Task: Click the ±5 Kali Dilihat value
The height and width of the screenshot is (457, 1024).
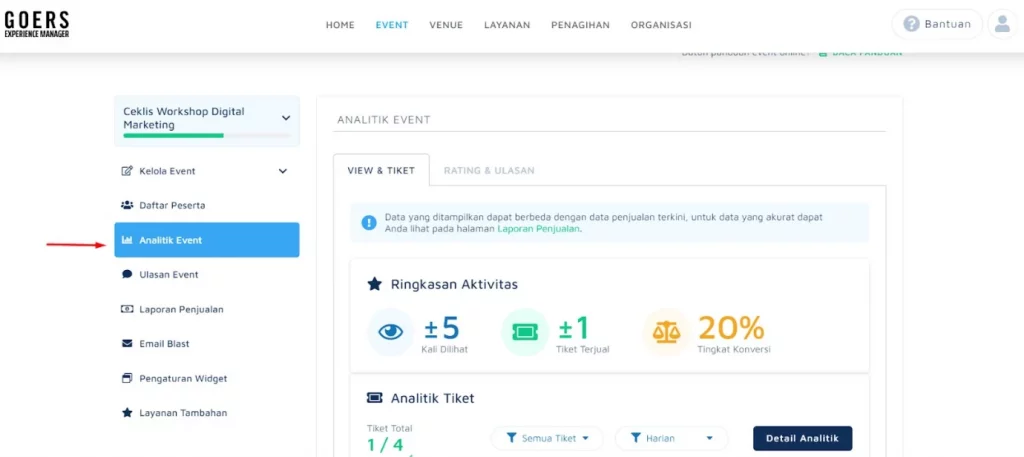Action: pyautogui.click(x=442, y=328)
